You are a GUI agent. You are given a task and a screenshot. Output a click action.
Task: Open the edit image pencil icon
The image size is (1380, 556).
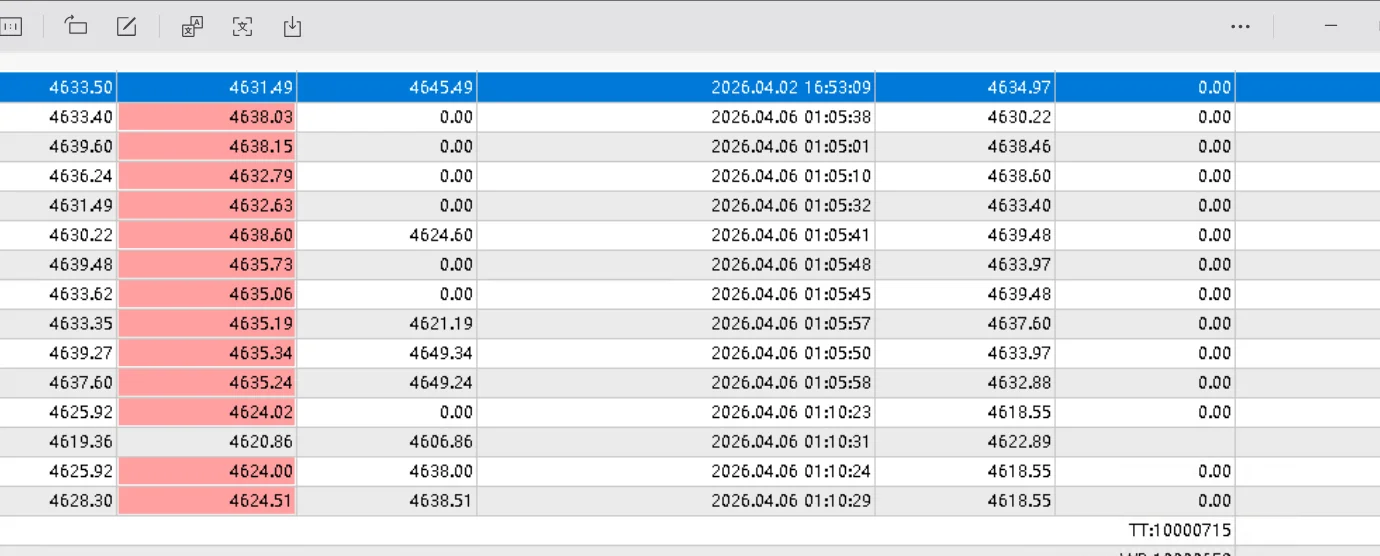[127, 27]
